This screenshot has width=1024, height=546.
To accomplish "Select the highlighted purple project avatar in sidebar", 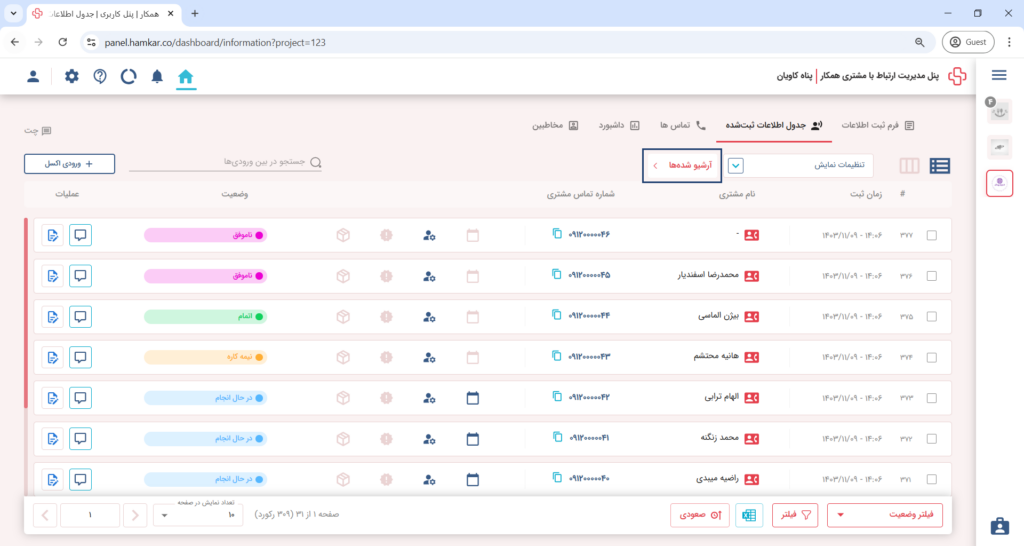I will point(999,183).
